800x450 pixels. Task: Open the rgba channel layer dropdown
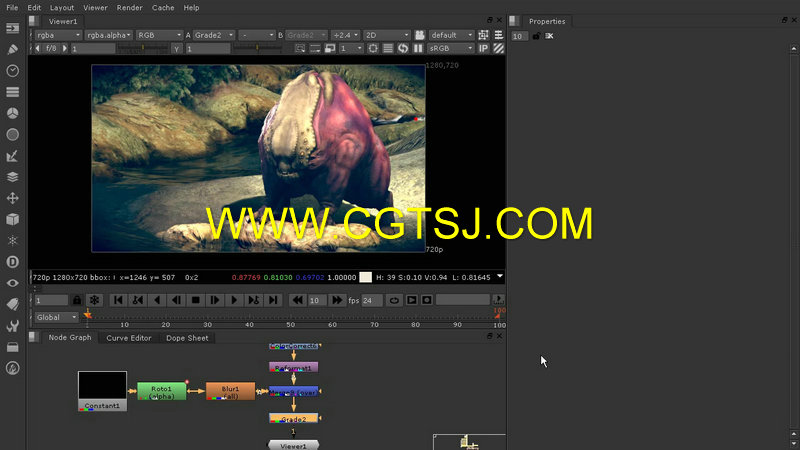point(58,35)
